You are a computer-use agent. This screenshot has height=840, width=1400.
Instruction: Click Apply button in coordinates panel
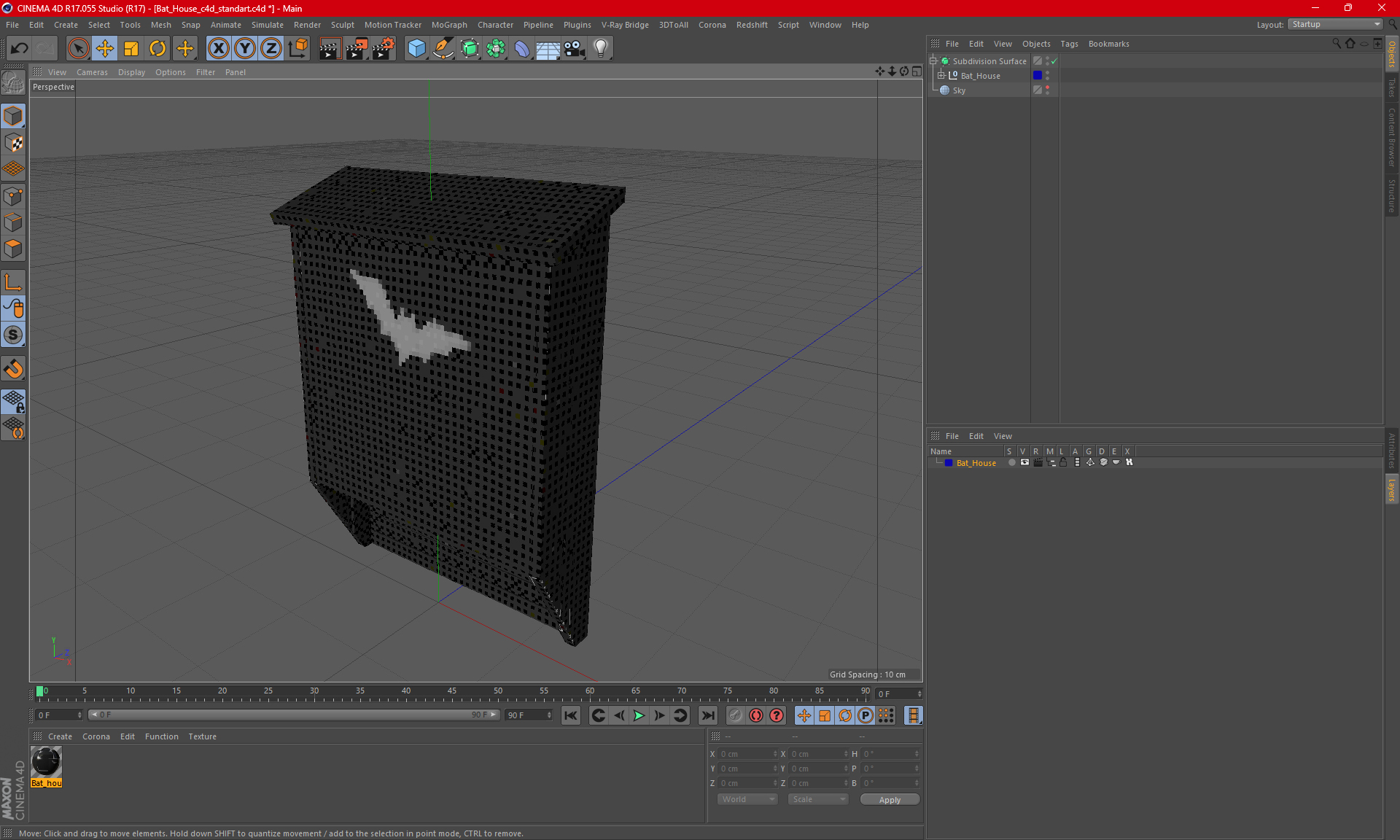(x=888, y=799)
